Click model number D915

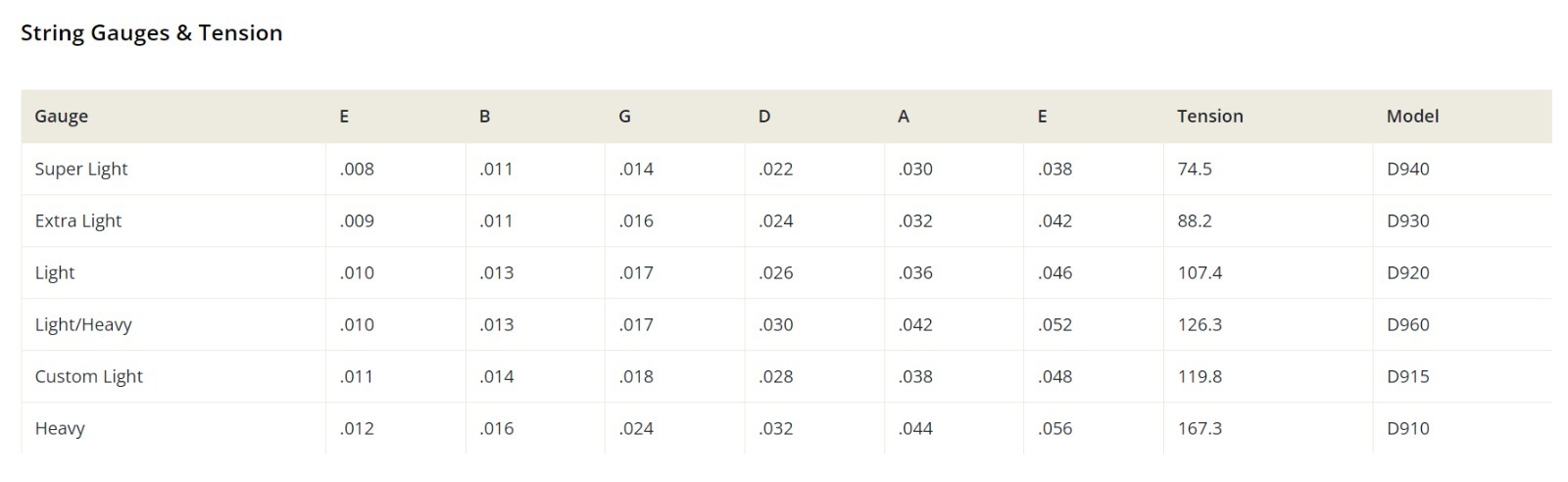1408,376
